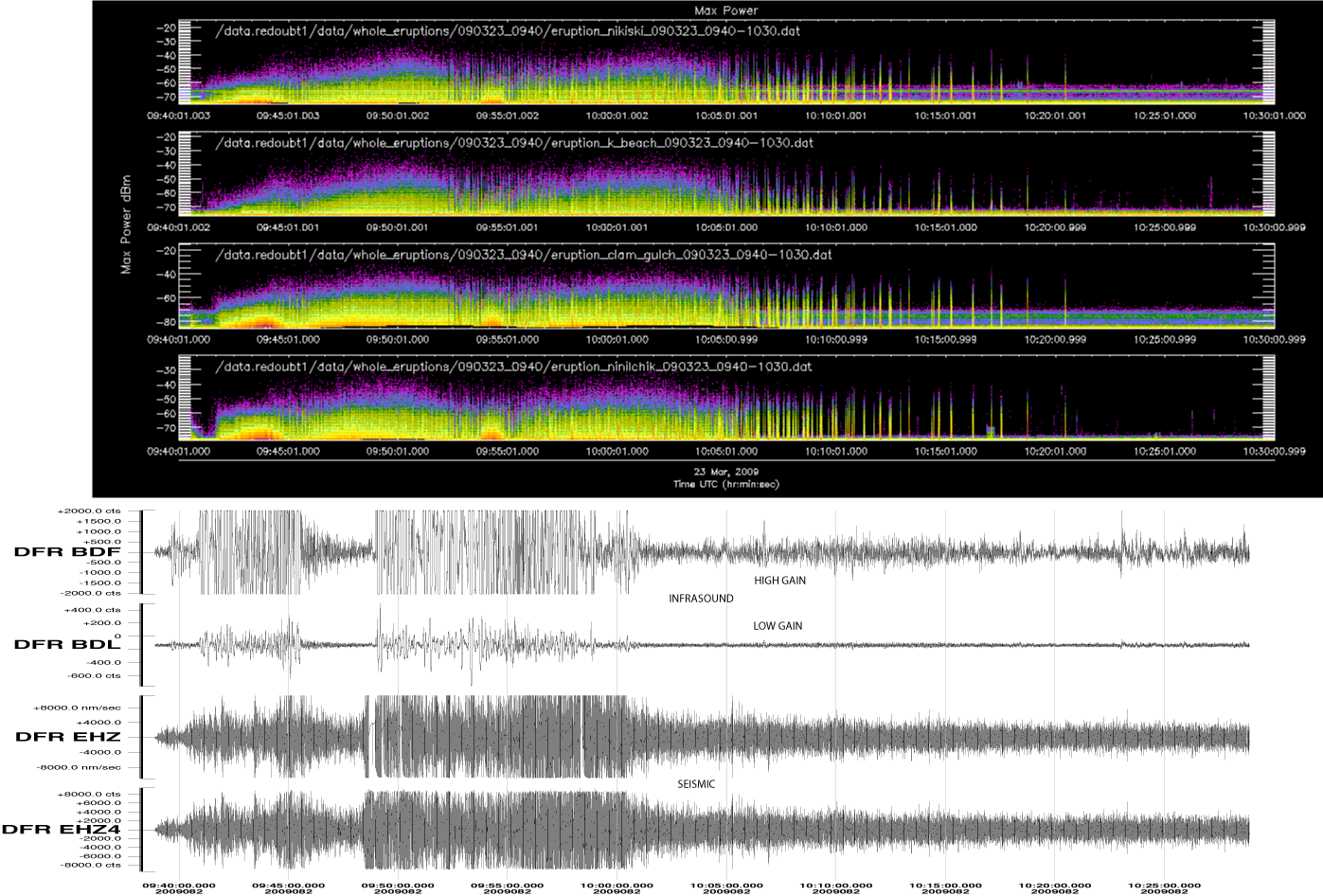This screenshot has width=1323, height=896.
Task: Click the 'INFRASOUND' annotation
Action: coord(701,599)
